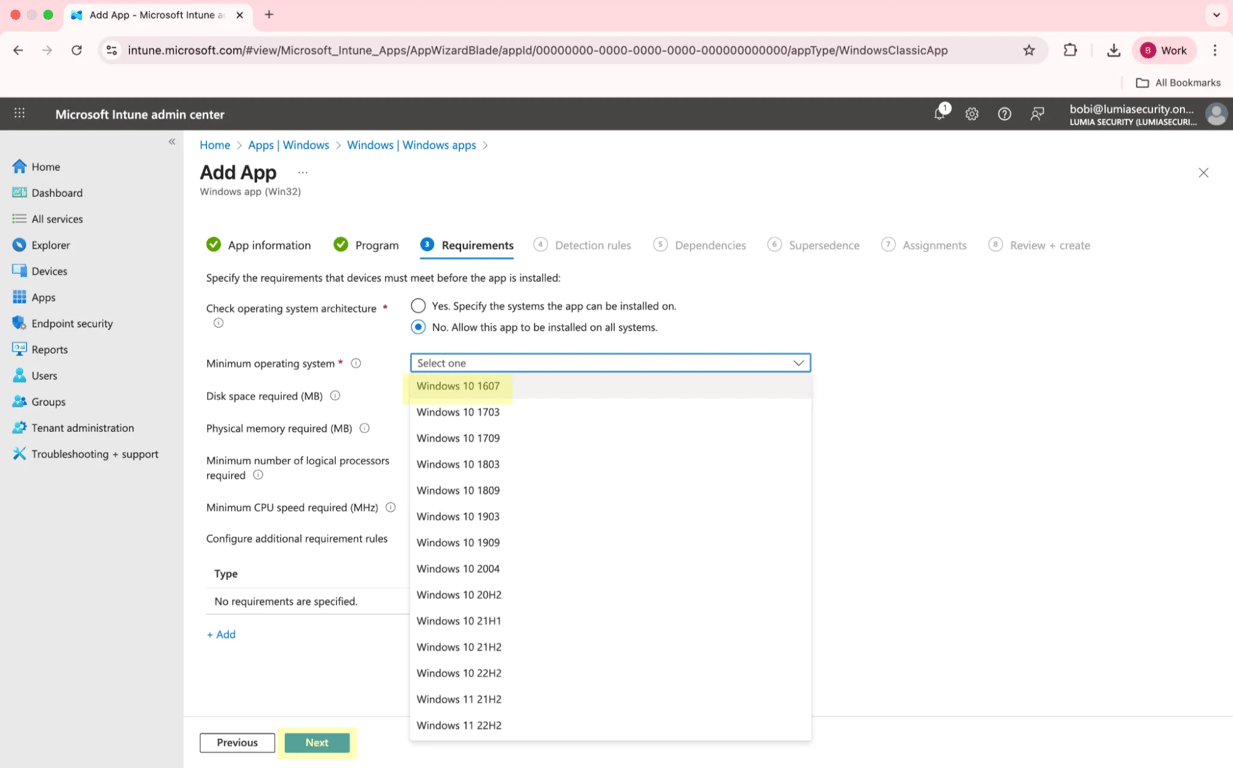Go to the Program step
This screenshot has height=768, width=1233.
click(366, 245)
